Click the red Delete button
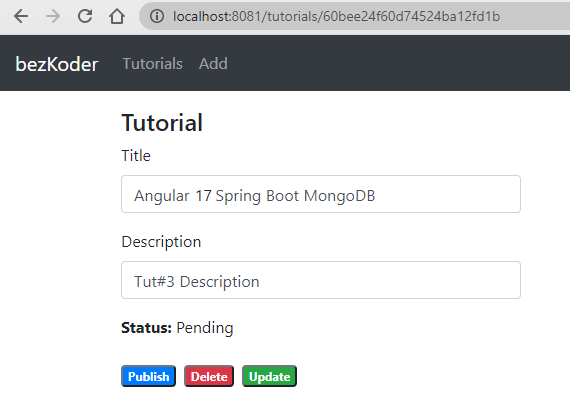570x400 pixels. point(209,376)
